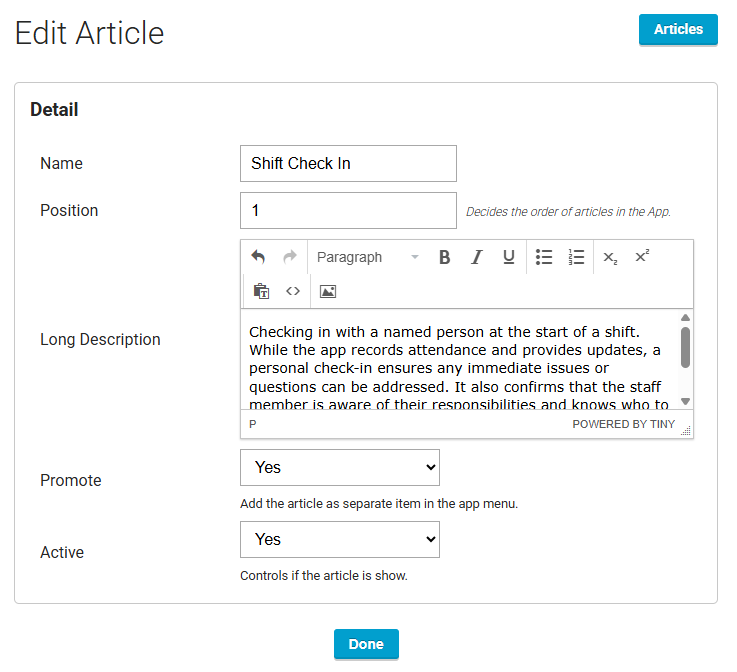The width and height of the screenshot is (737, 672).
Task: Click the undo arrow in editor toolbar
Action: tap(258, 257)
